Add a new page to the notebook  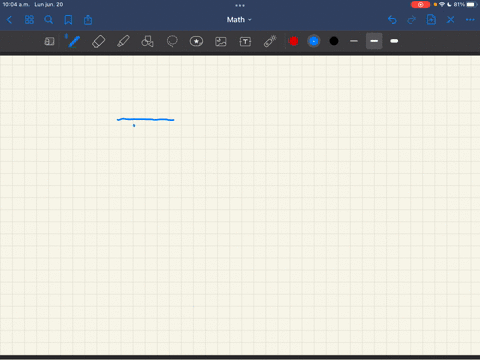click(431, 20)
